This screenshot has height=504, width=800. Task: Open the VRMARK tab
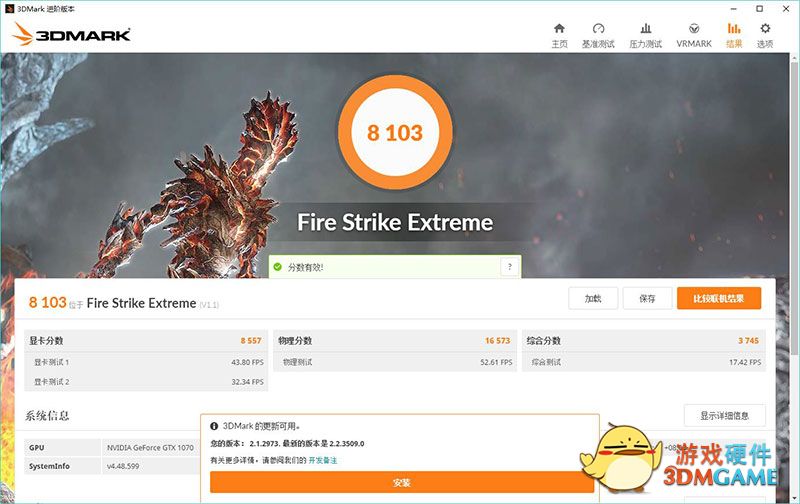[694, 36]
